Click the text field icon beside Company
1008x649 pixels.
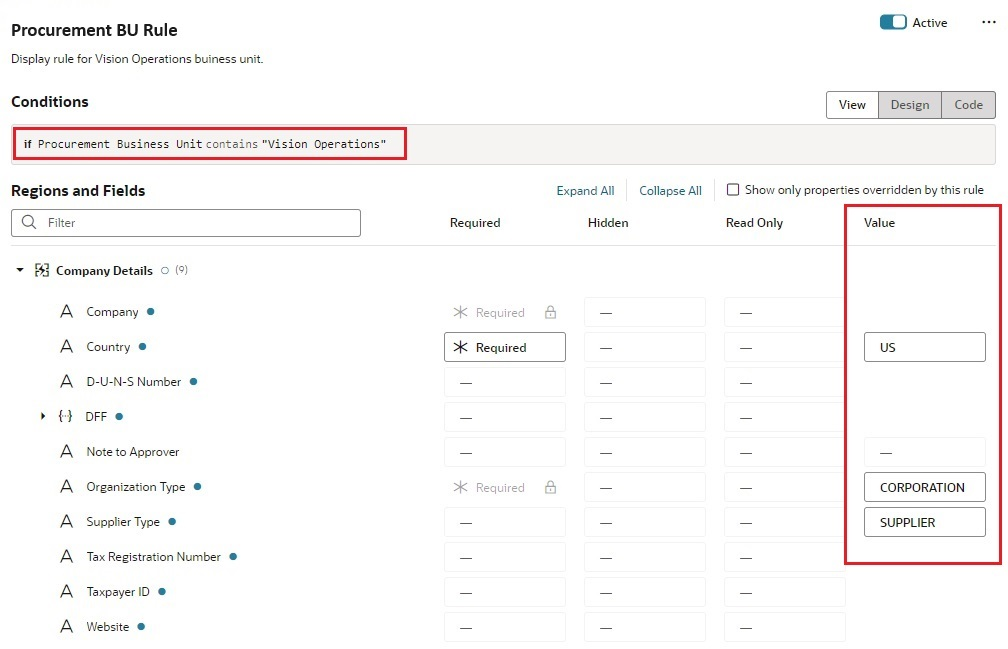coord(66,312)
